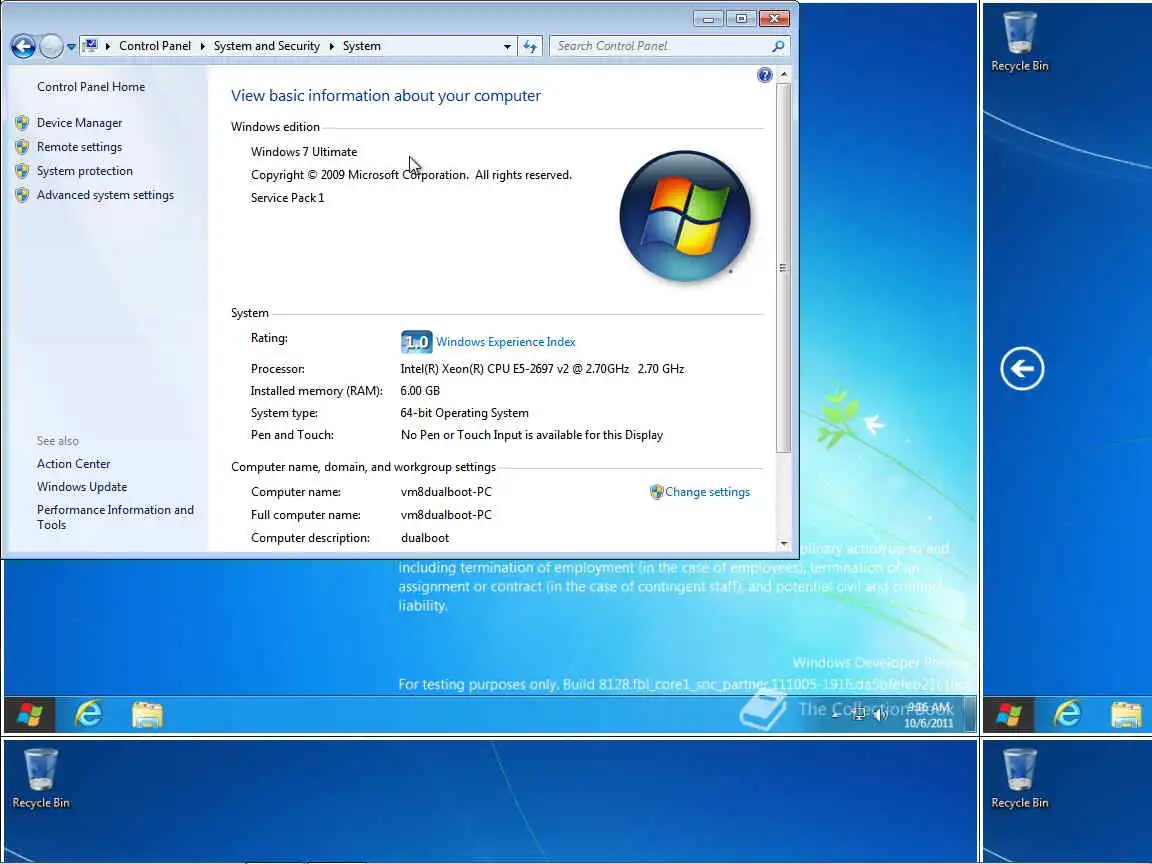Click Change settings for computer name
Image resolution: width=1152 pixels, height=864 pixels.
point(708,492)
